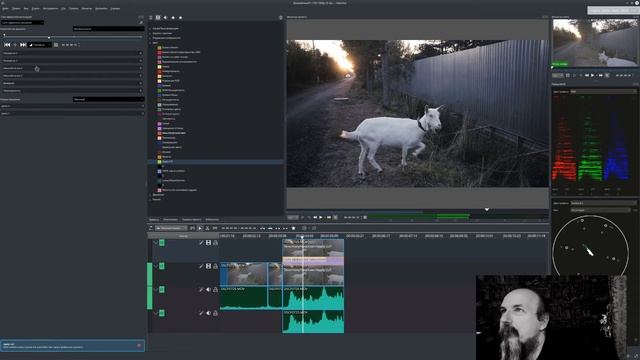Select the audio clip on the bottom audio track
This screenshot has width=640, height=360.
[313, 321]
